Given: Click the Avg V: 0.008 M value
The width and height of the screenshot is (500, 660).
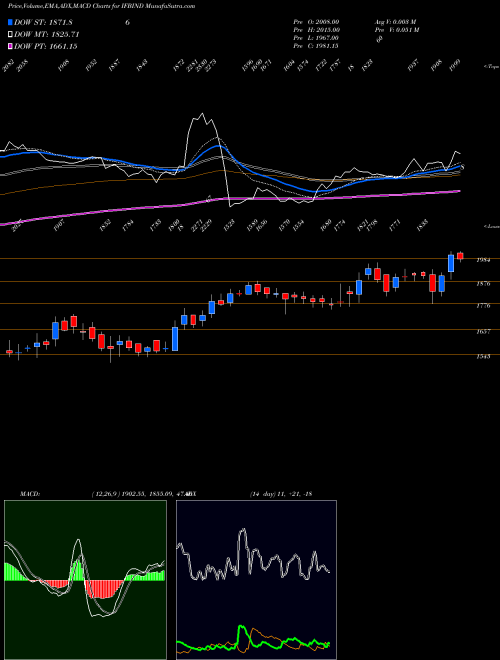Looking at the screenshot, I should [x=395, y=22].
